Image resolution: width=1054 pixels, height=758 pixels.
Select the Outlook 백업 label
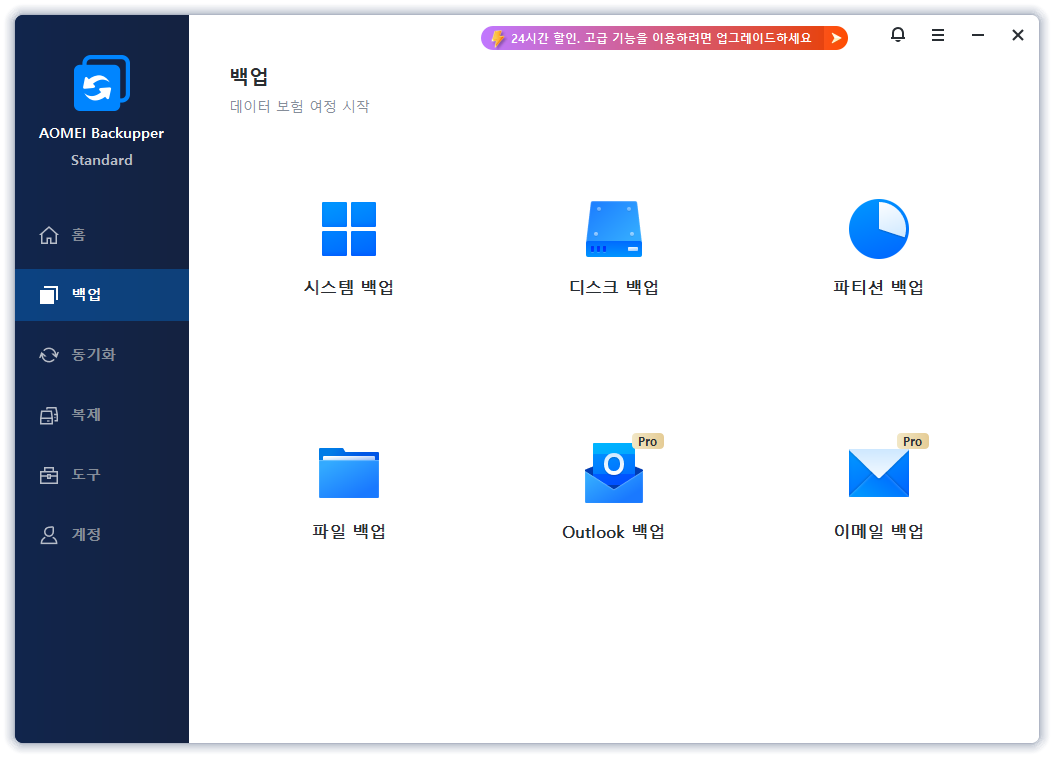614,532
